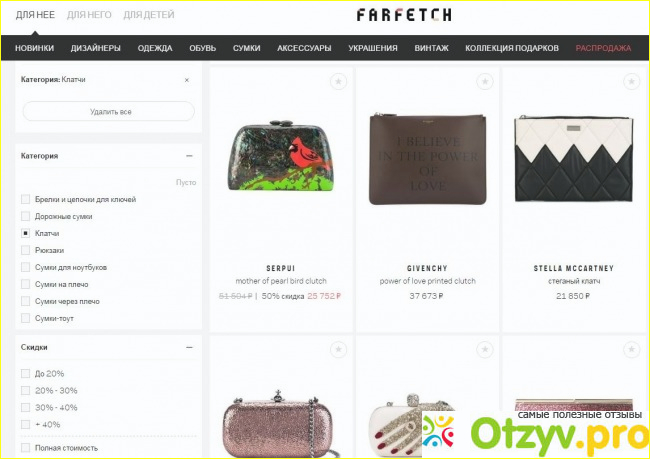Click wishlist star on glitter chain clutch
Screen dimensions: 650x459
pyautogui.click(x=338, y=350)
